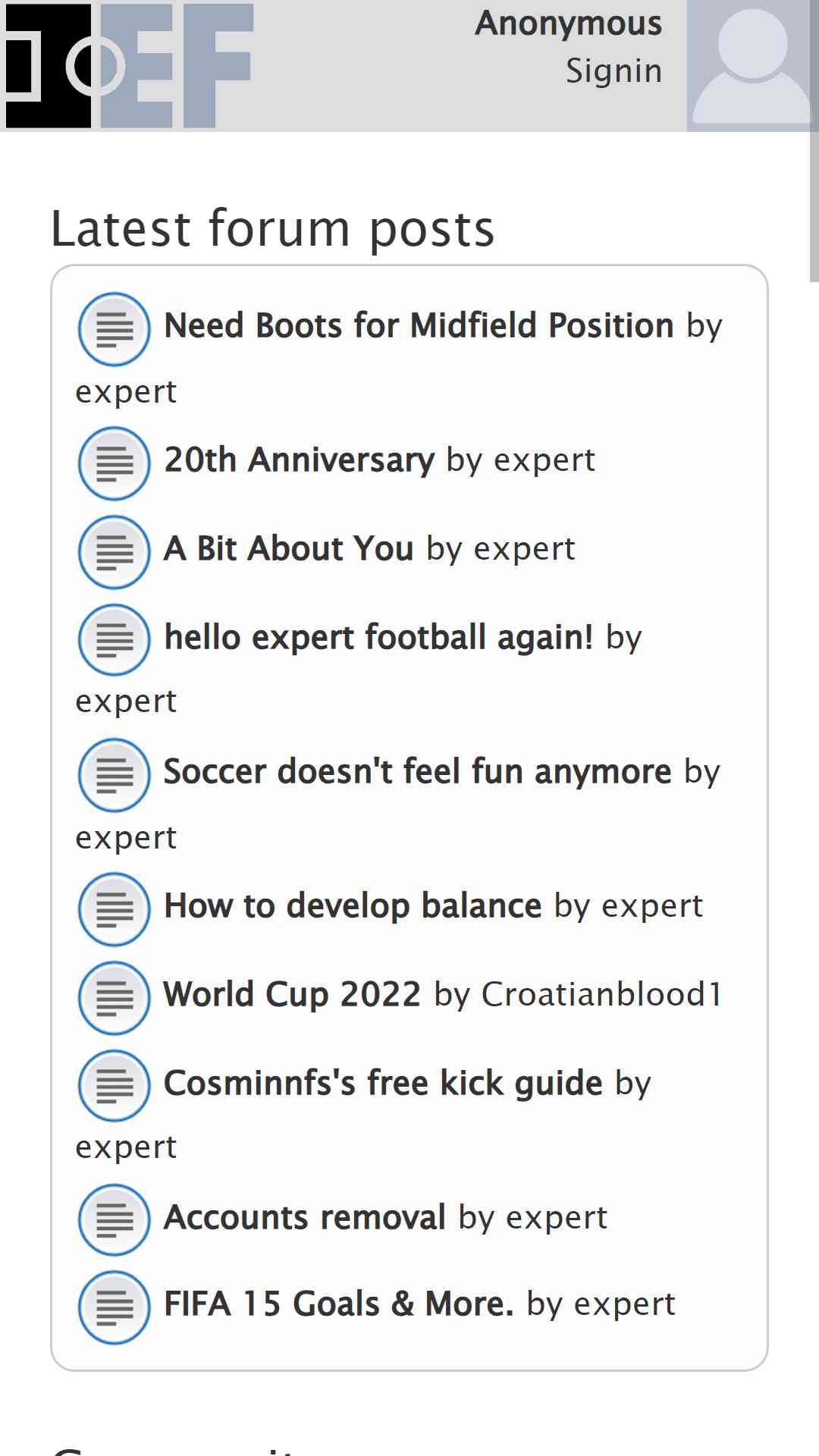Open the 20th Anniversary forum post
Viewport: 819px width, 1456px height.
[x=300, y=460]
